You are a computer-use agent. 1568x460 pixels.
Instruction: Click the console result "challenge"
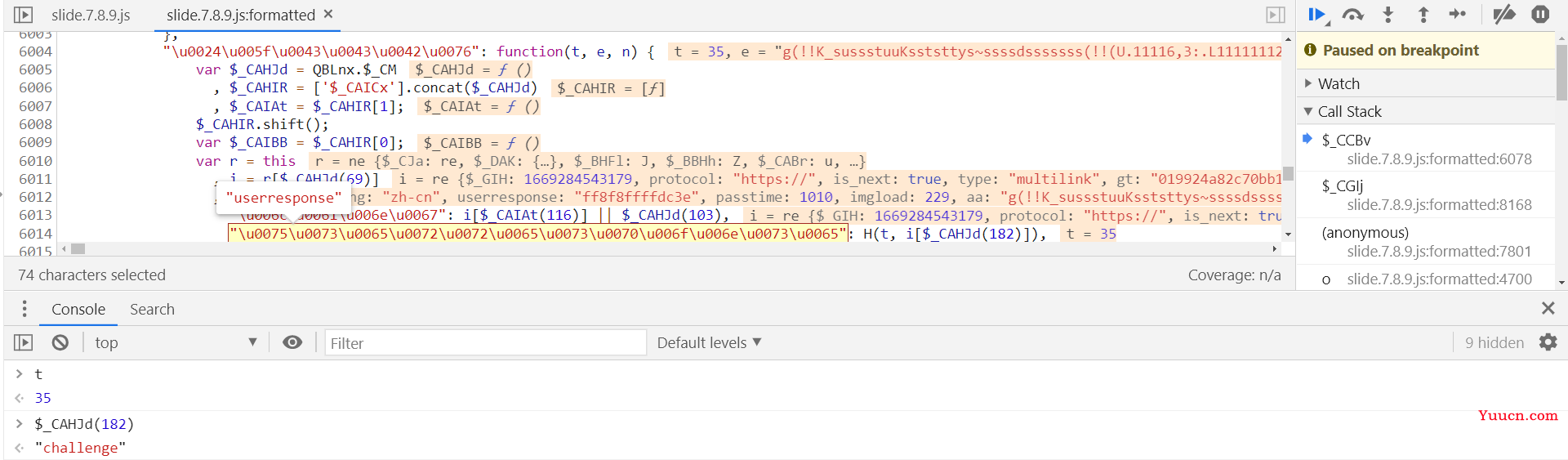click(x=80, y=448)
